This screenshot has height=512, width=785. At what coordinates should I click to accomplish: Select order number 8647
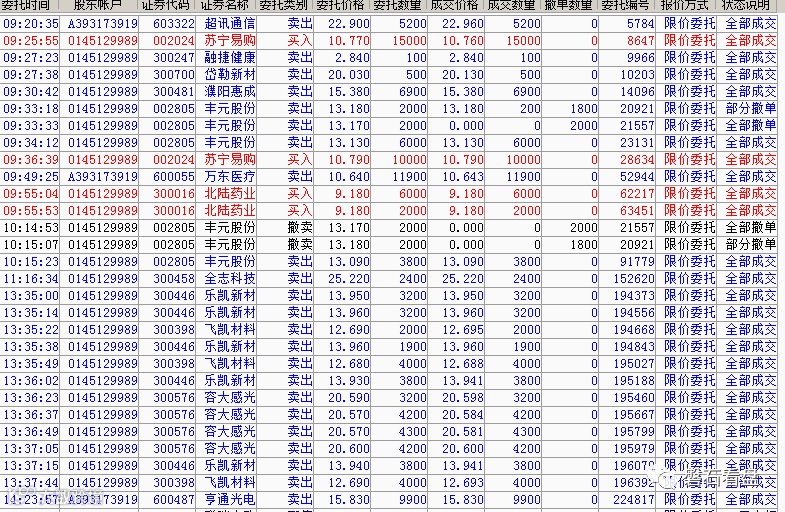coord(640,41)
